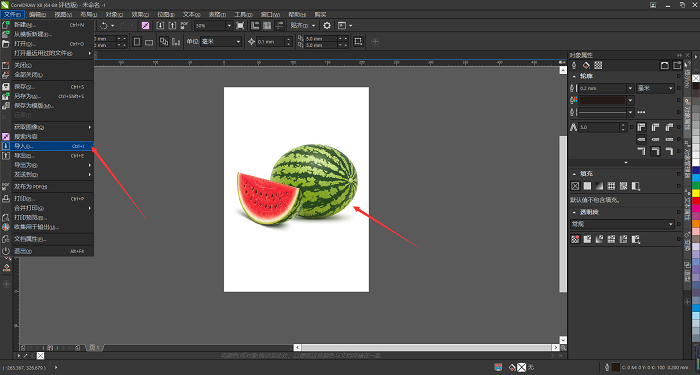
Task: Select landscape page orientation
Action: [149, 42]
